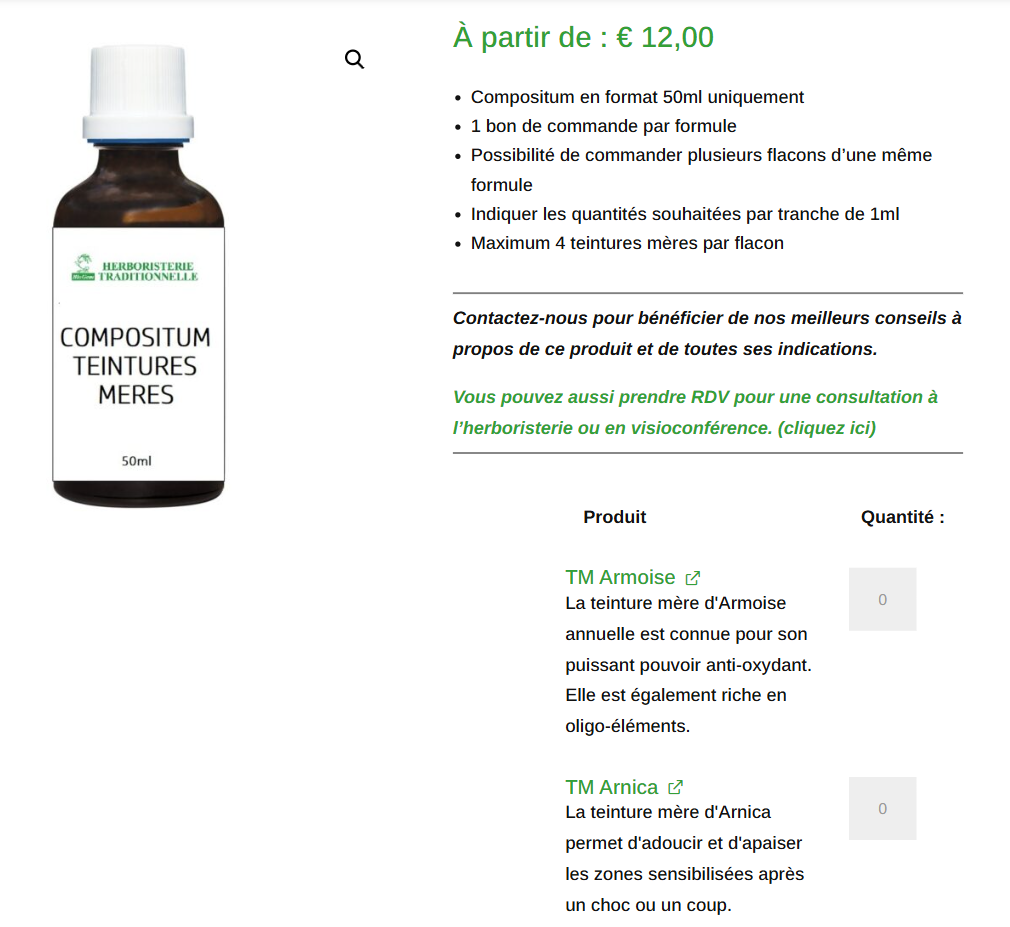1010x927 pixels.
Task: Open the external-link icon beside TM Armoise
Action: (692, 578)
